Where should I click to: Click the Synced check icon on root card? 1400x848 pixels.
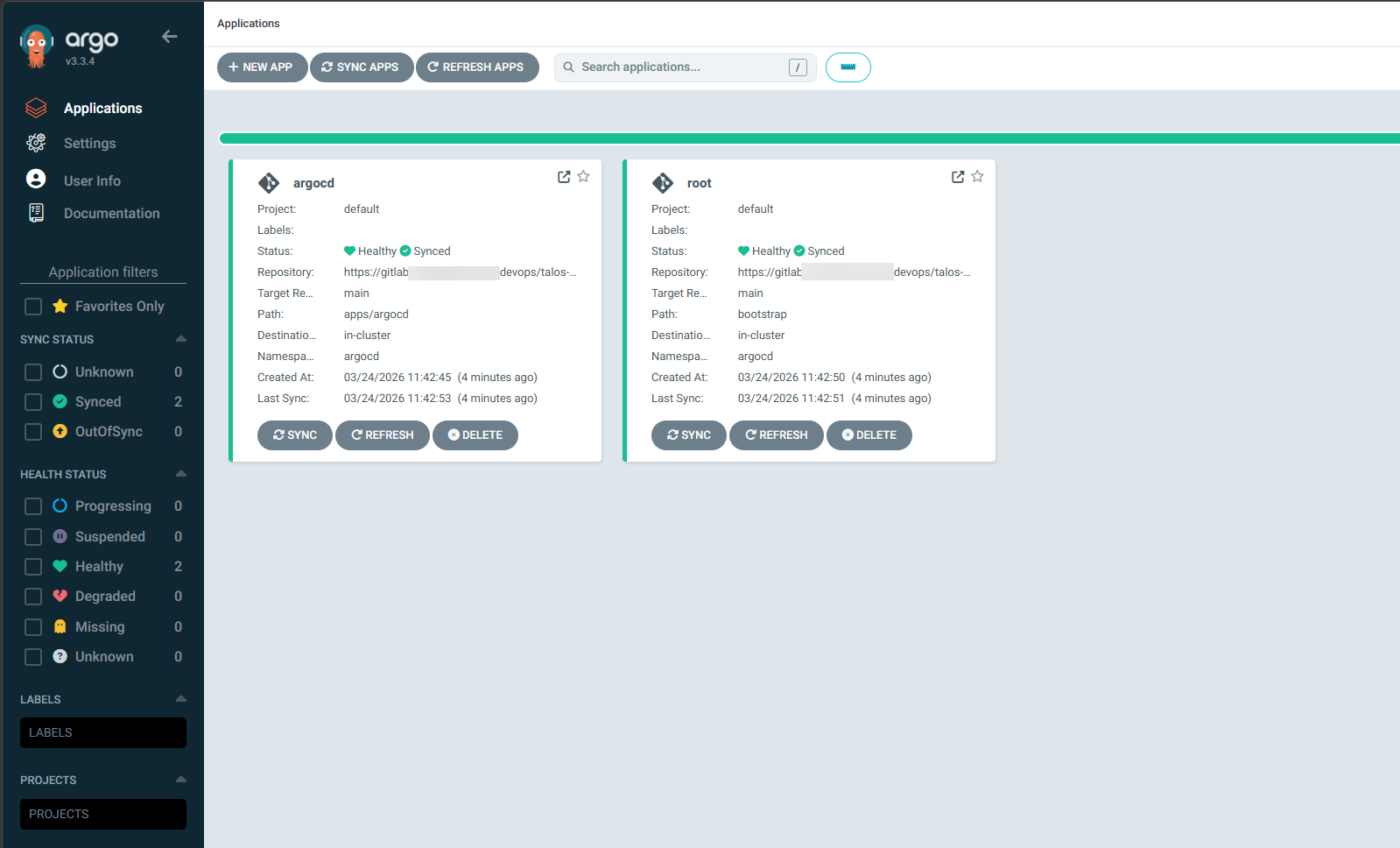pos(799,251)
